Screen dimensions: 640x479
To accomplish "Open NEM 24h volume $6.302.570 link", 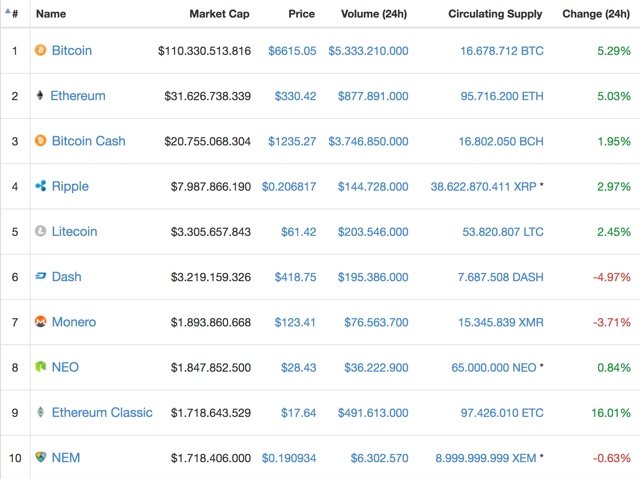I will coord(380,458).
